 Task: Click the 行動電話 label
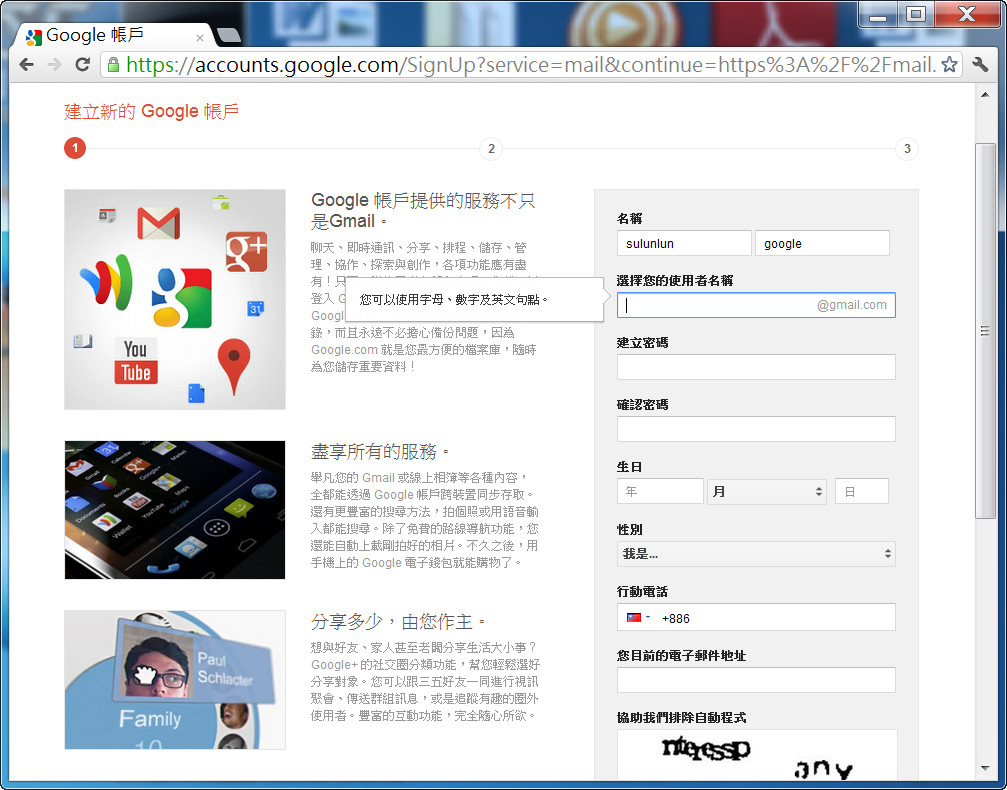tap(642, 592)
